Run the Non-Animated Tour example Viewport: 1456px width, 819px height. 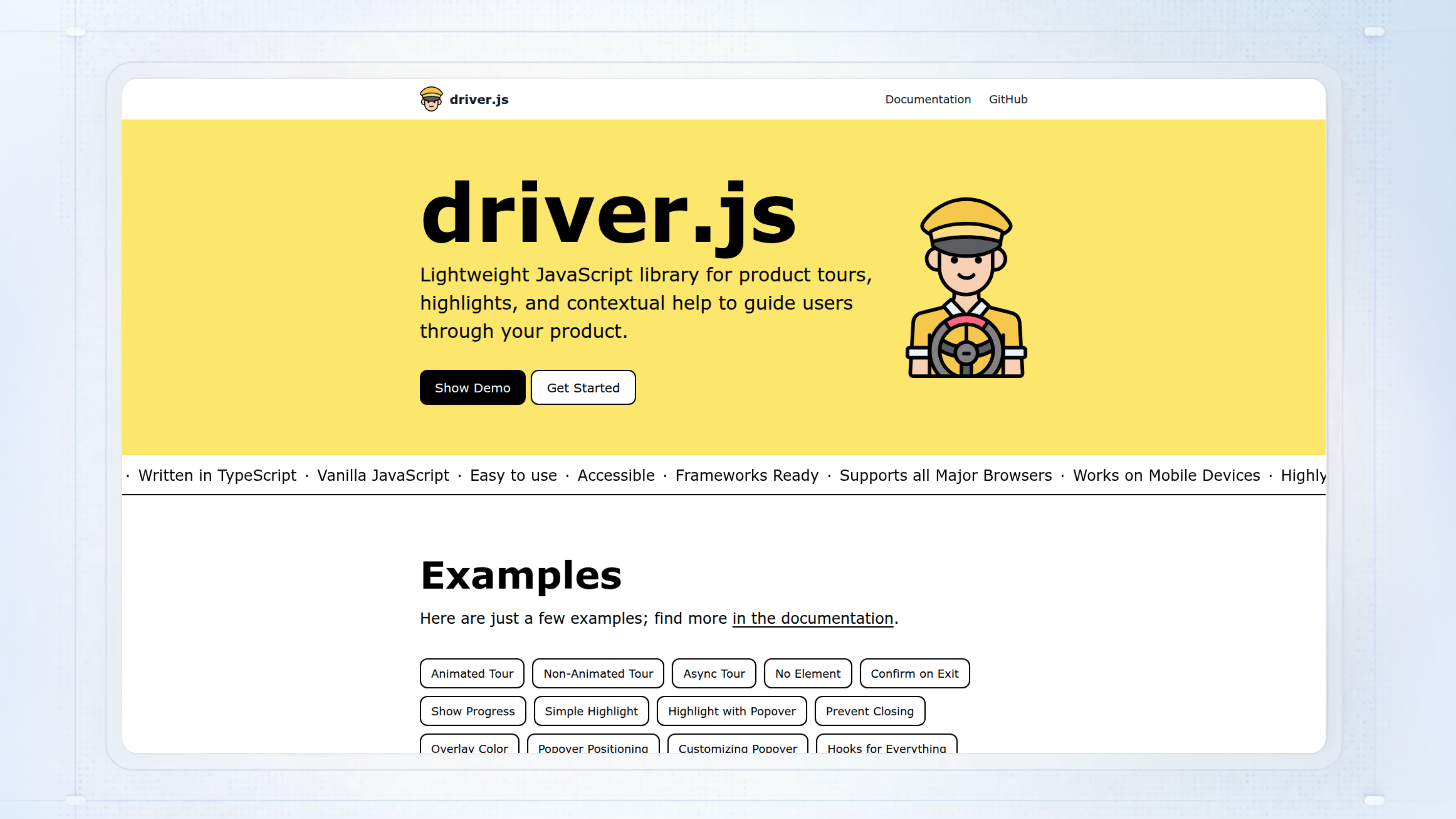tap(598, 673)
